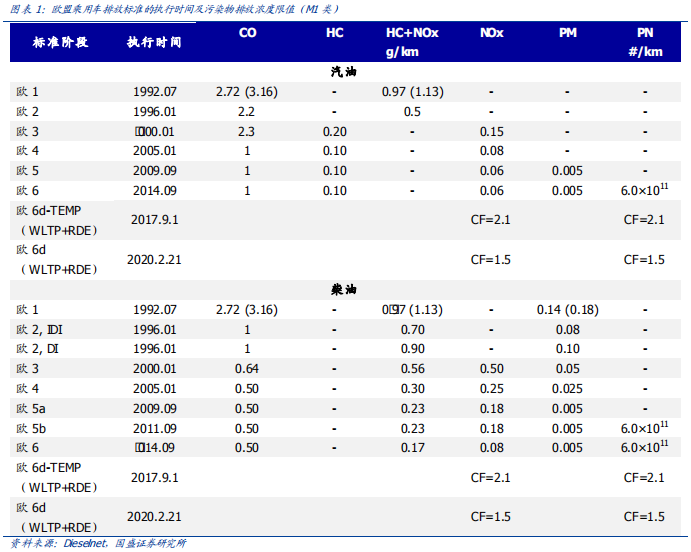
Task: Select the 欧 2, IDI row label
Action: coord(40,329)
